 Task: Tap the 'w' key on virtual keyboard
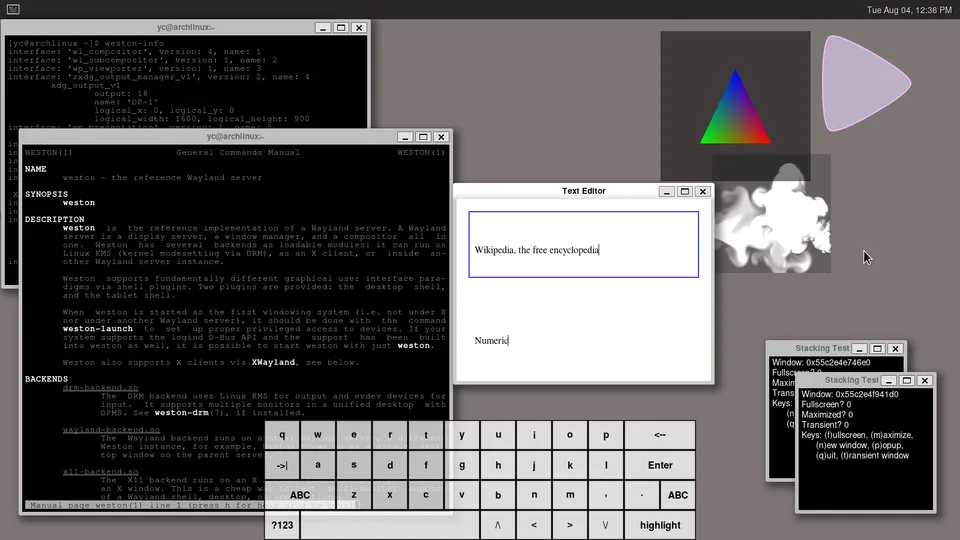[x=318, y=435]
